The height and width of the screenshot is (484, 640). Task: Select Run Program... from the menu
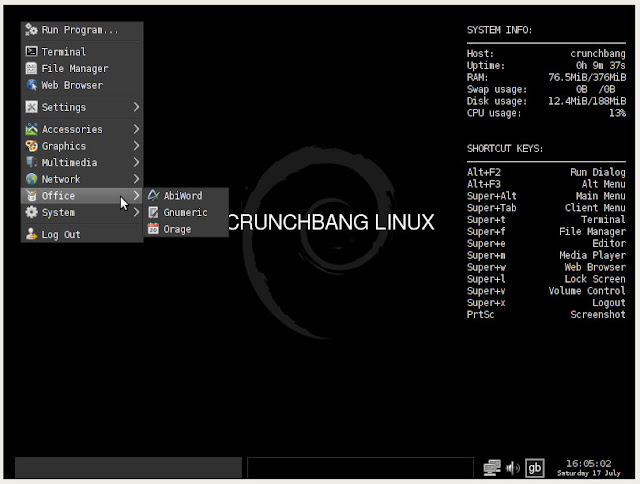(82, 30)
